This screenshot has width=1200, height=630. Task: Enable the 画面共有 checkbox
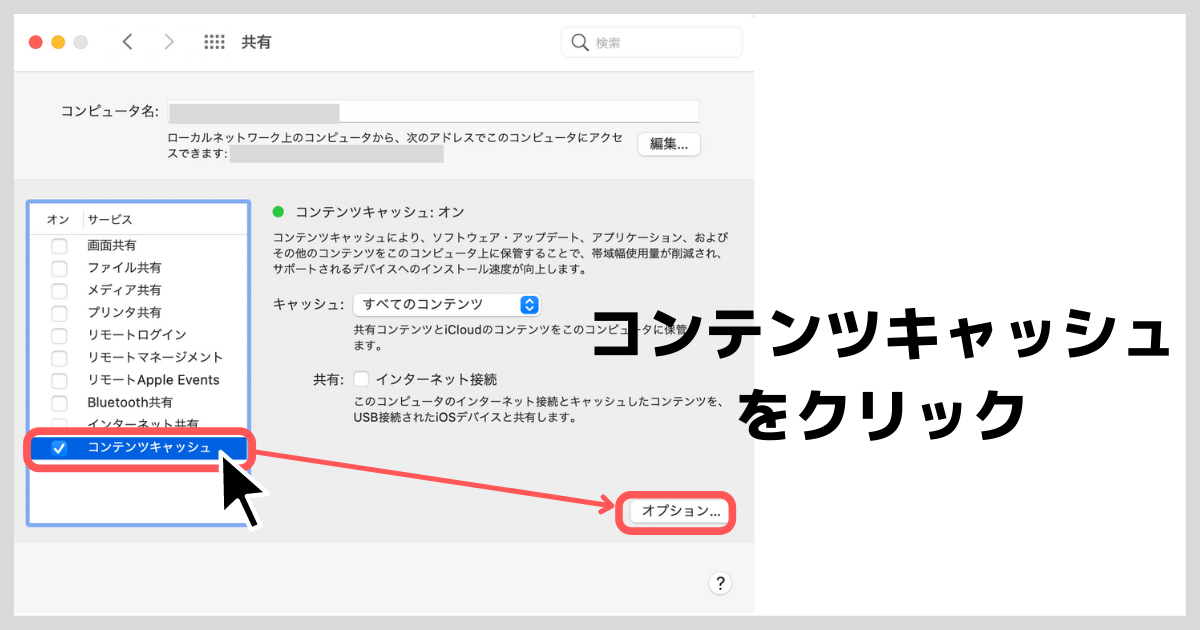[60, 246]
